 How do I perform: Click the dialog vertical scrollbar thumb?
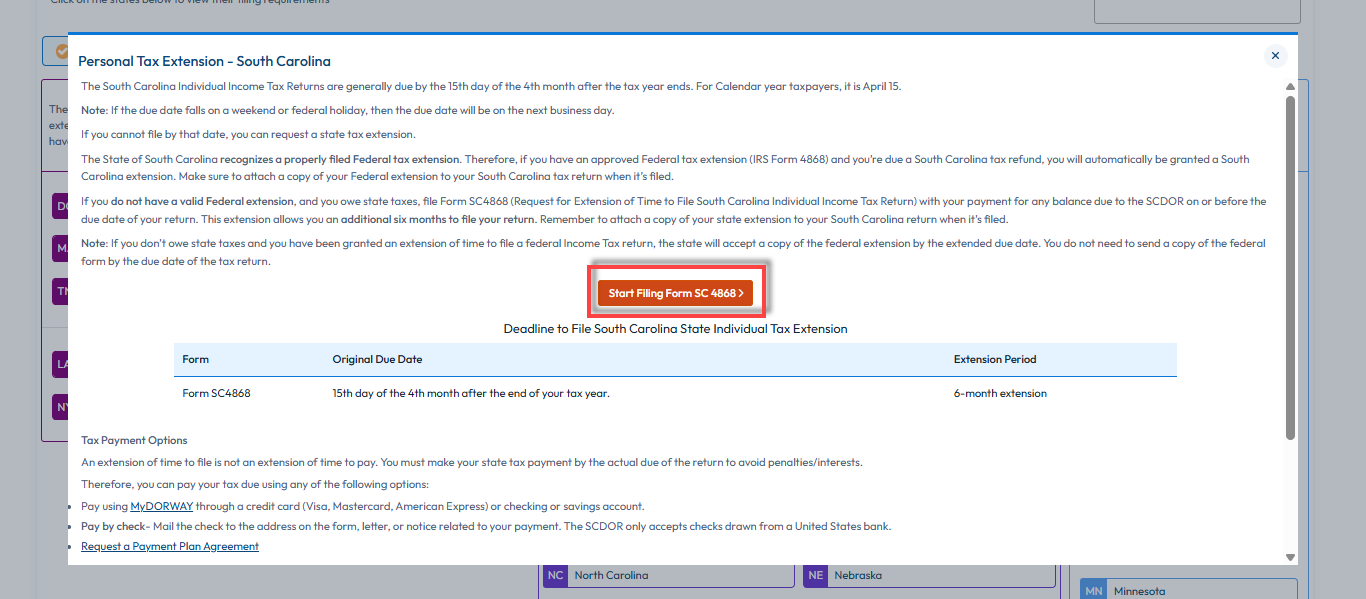click(x=1290, y=267)
